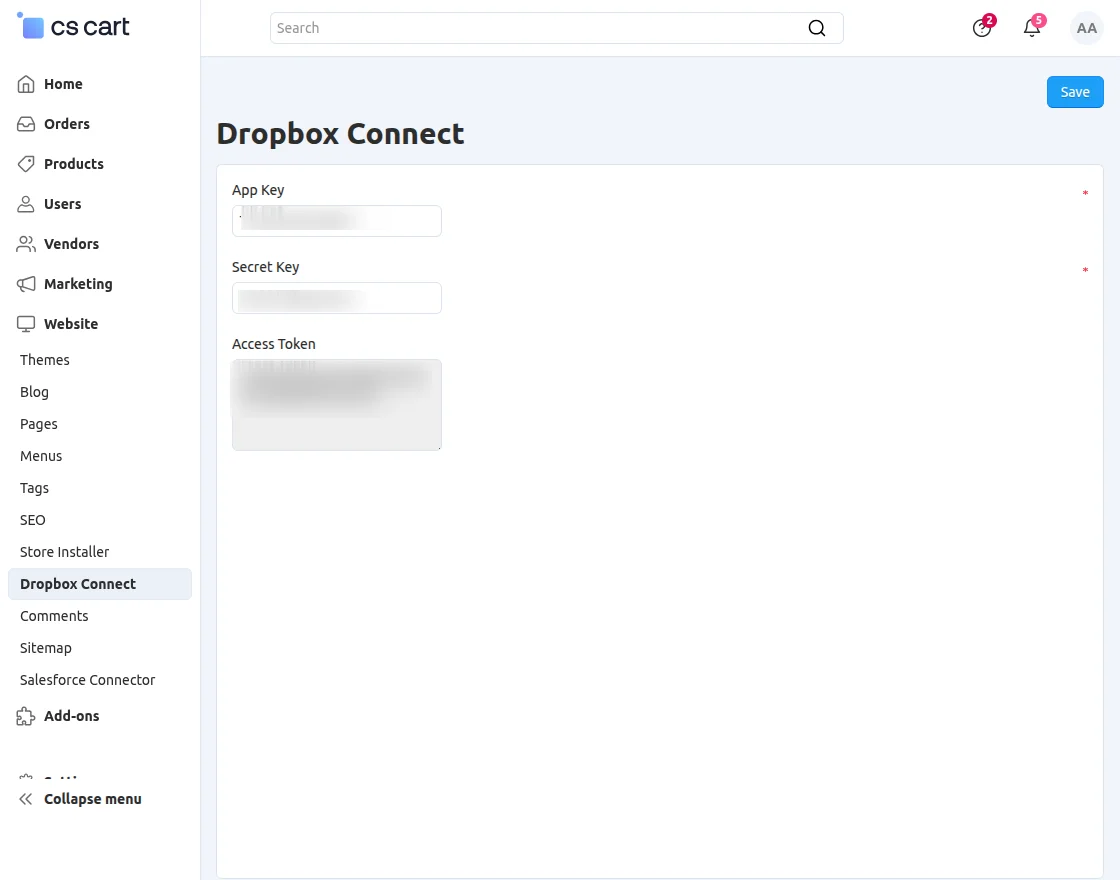Click into the Secret Key field
The image size is (1120, 880).
tap(336, 298)
